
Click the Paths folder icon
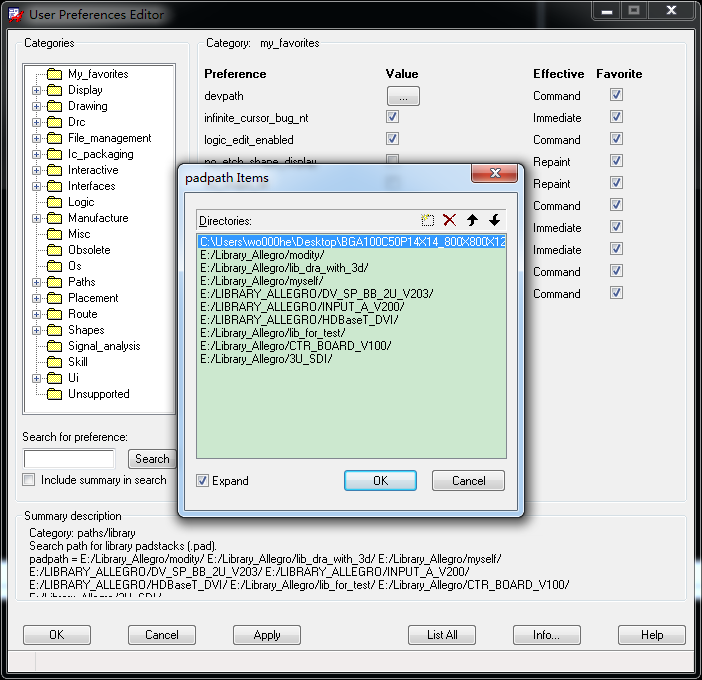coord(55,282)
